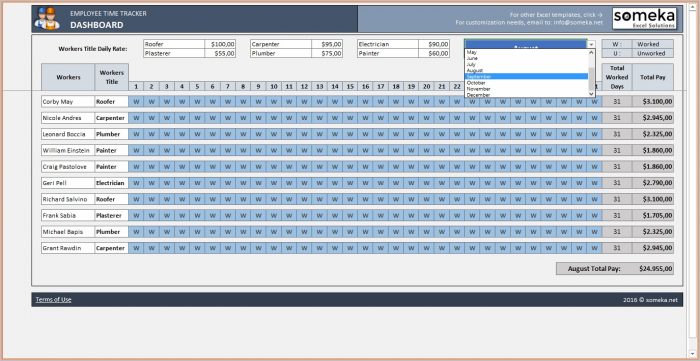Click the month list scroll-up arrow
Image resolution: width=700 pixels, height=361 pixels.
coord(592,52)
